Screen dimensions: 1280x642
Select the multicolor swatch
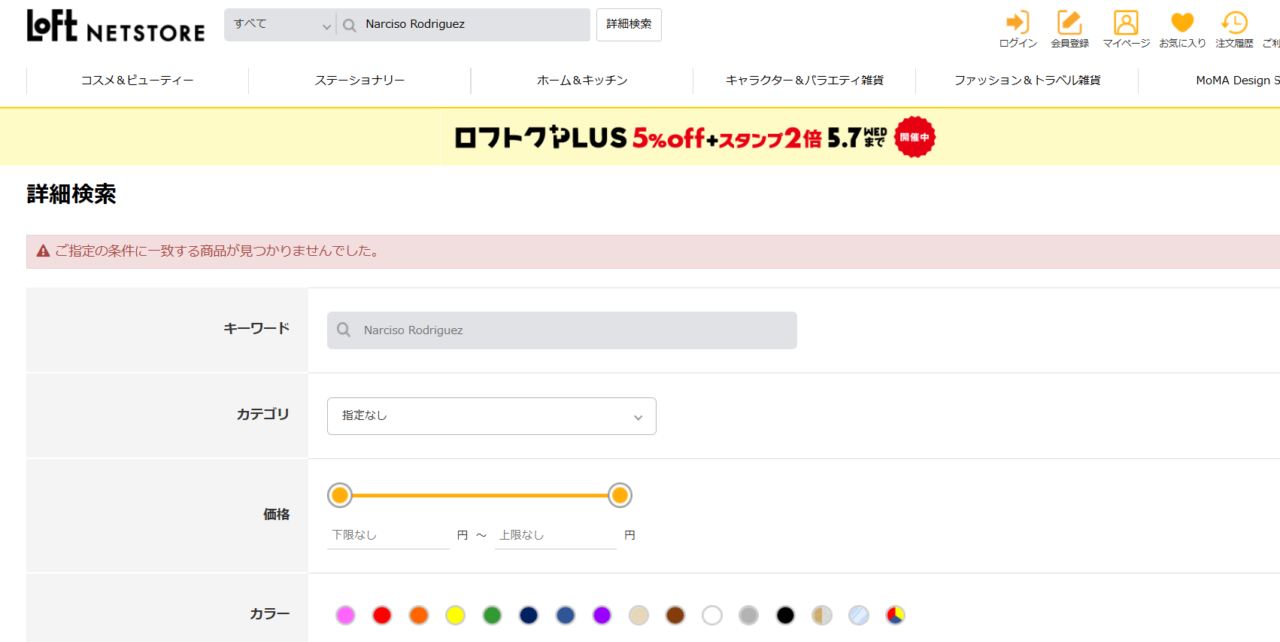point(896,615)
